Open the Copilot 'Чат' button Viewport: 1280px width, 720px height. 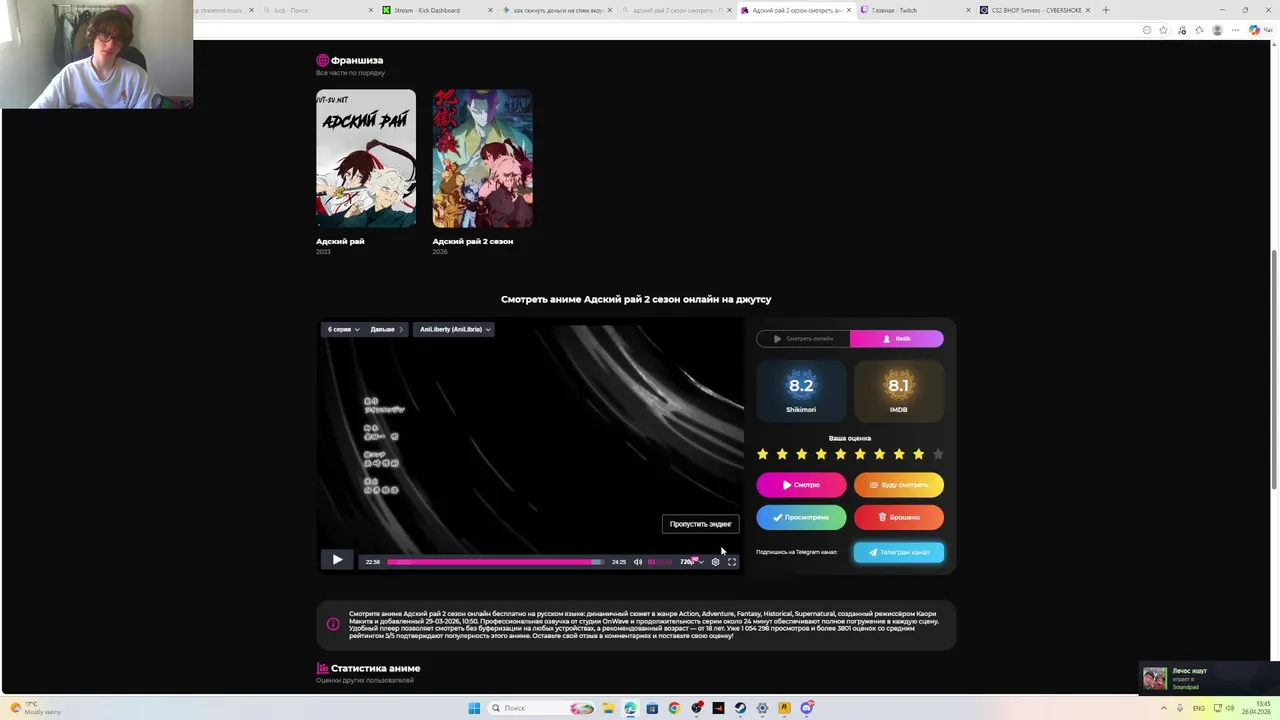[x=1260, y=30]
